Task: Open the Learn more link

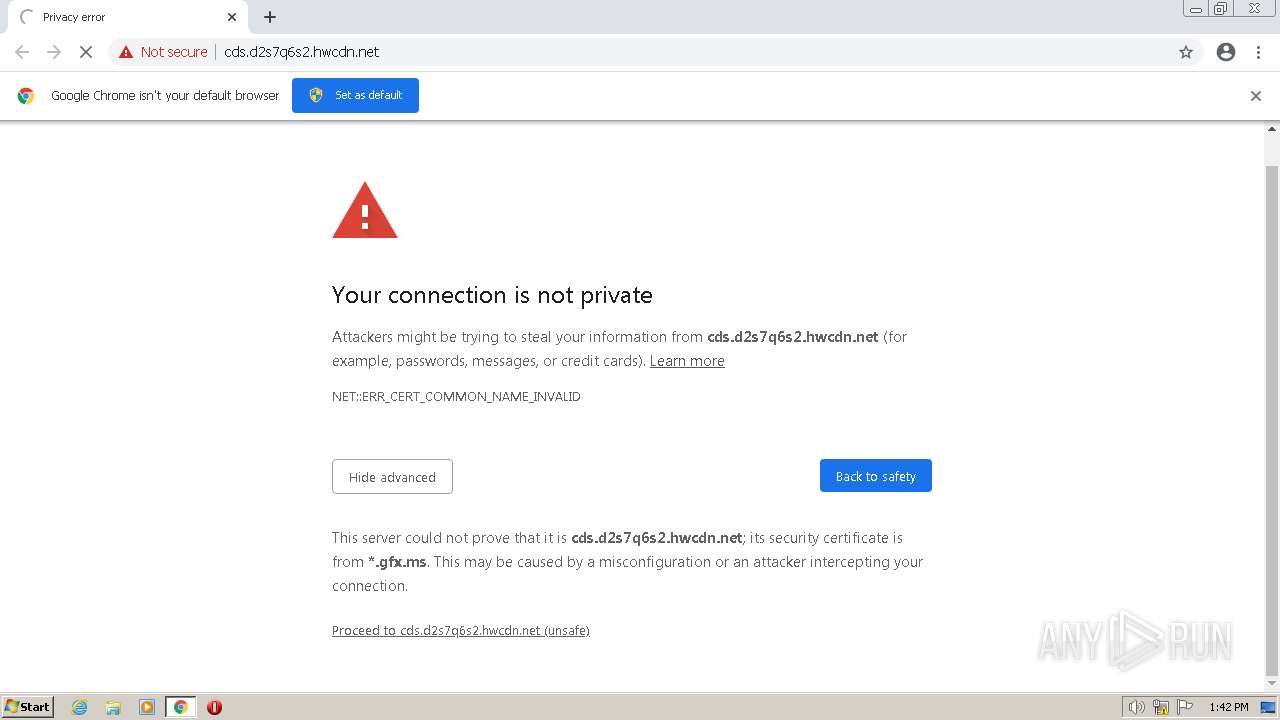Action: 687,361
